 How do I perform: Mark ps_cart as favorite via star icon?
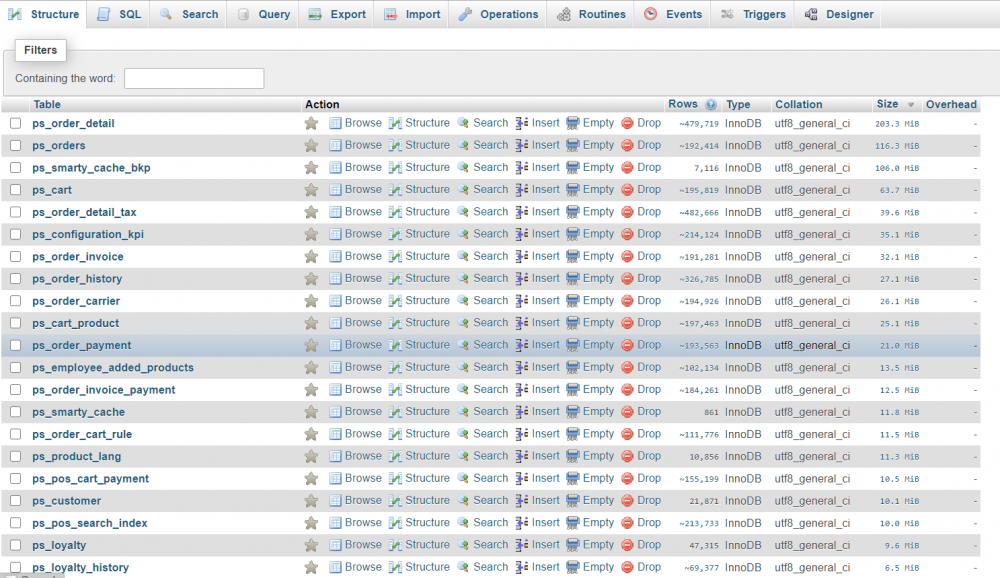click(x=311, y=189)
